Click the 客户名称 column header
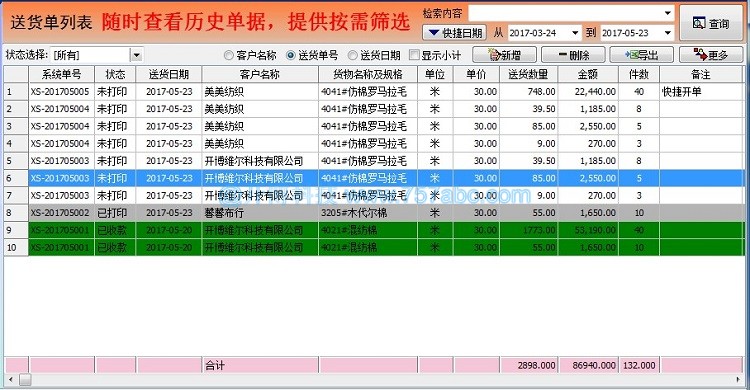This screenshot has width=750, height=390. (260, 74)
